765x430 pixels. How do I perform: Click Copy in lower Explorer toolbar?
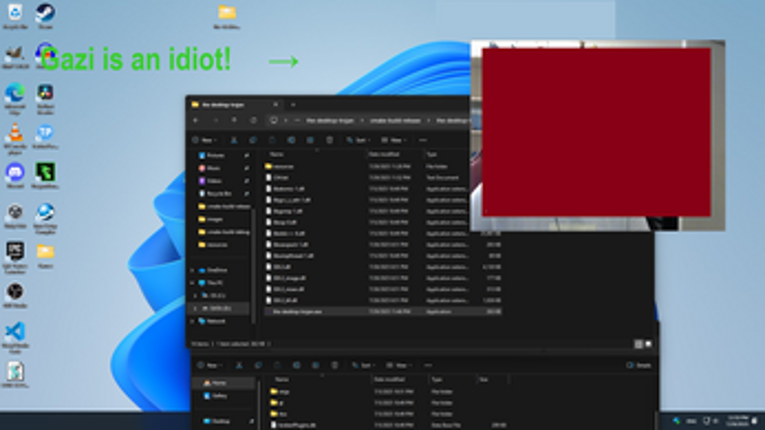[258, 365]
